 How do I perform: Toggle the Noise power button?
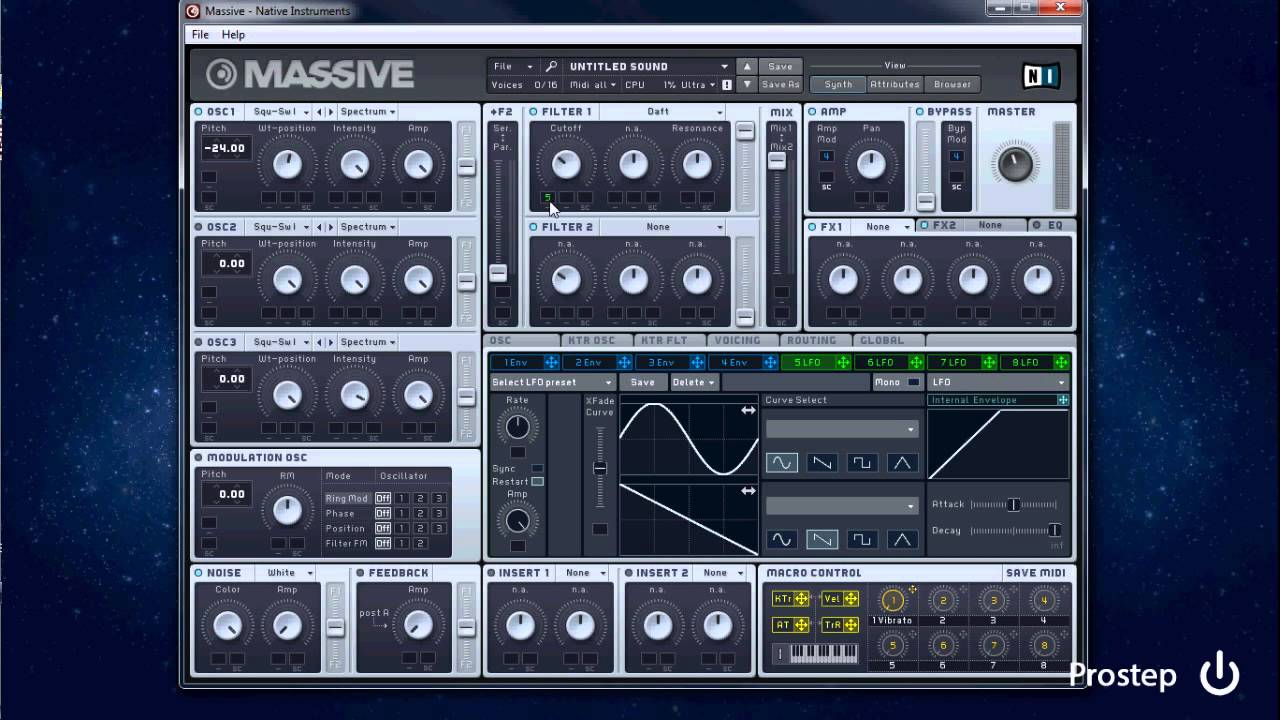tap(199, 573)
